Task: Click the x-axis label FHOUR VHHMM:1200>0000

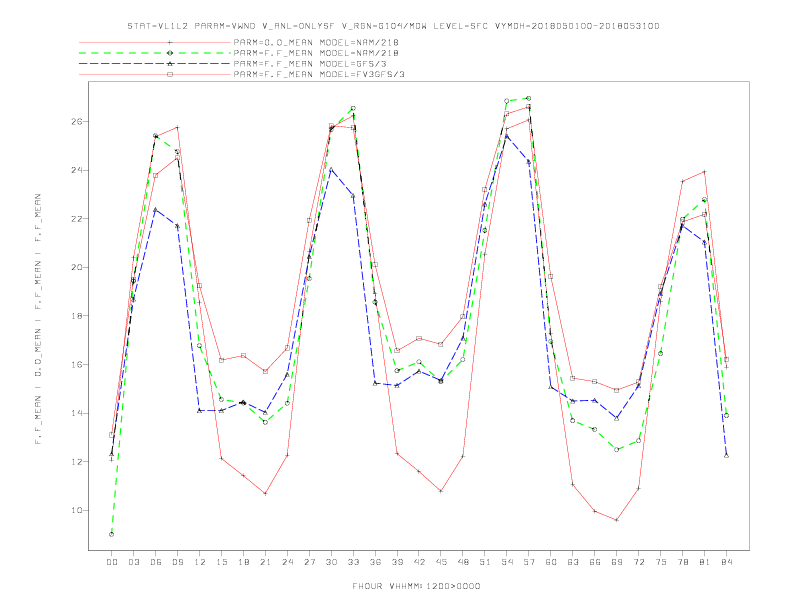Action: 416,586
